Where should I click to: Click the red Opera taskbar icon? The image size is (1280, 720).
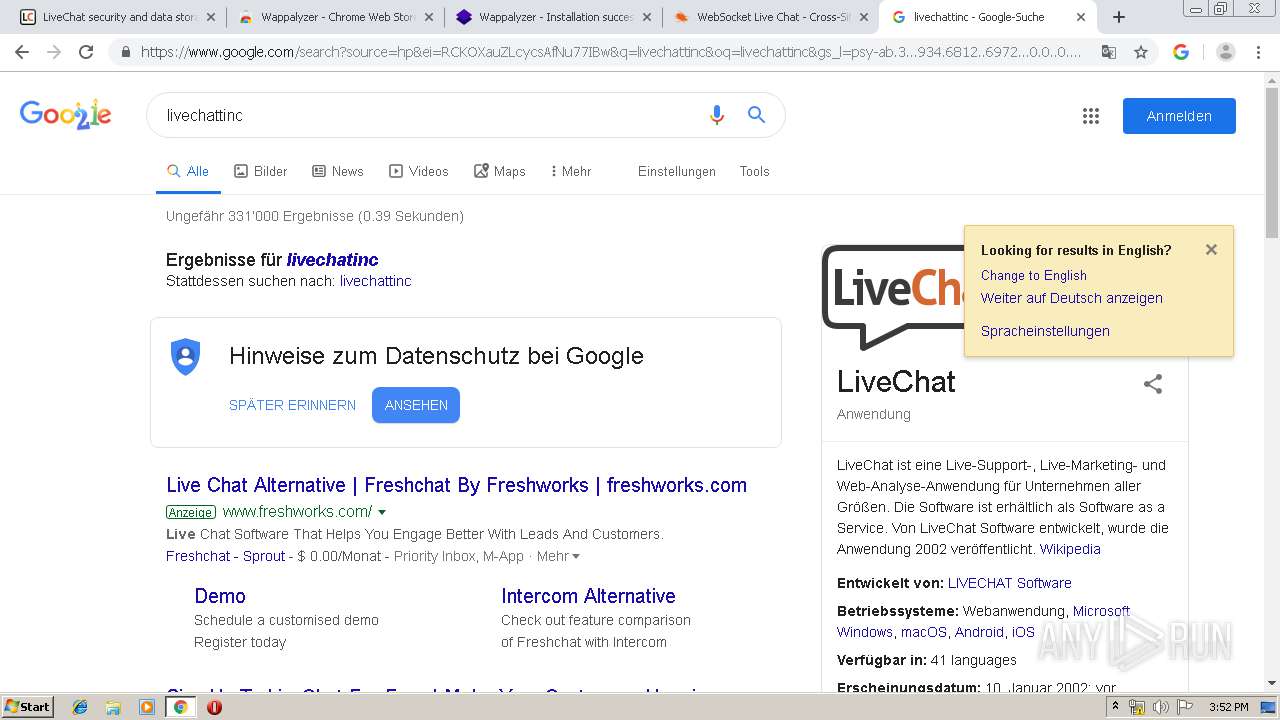click(x=214, y=707)
